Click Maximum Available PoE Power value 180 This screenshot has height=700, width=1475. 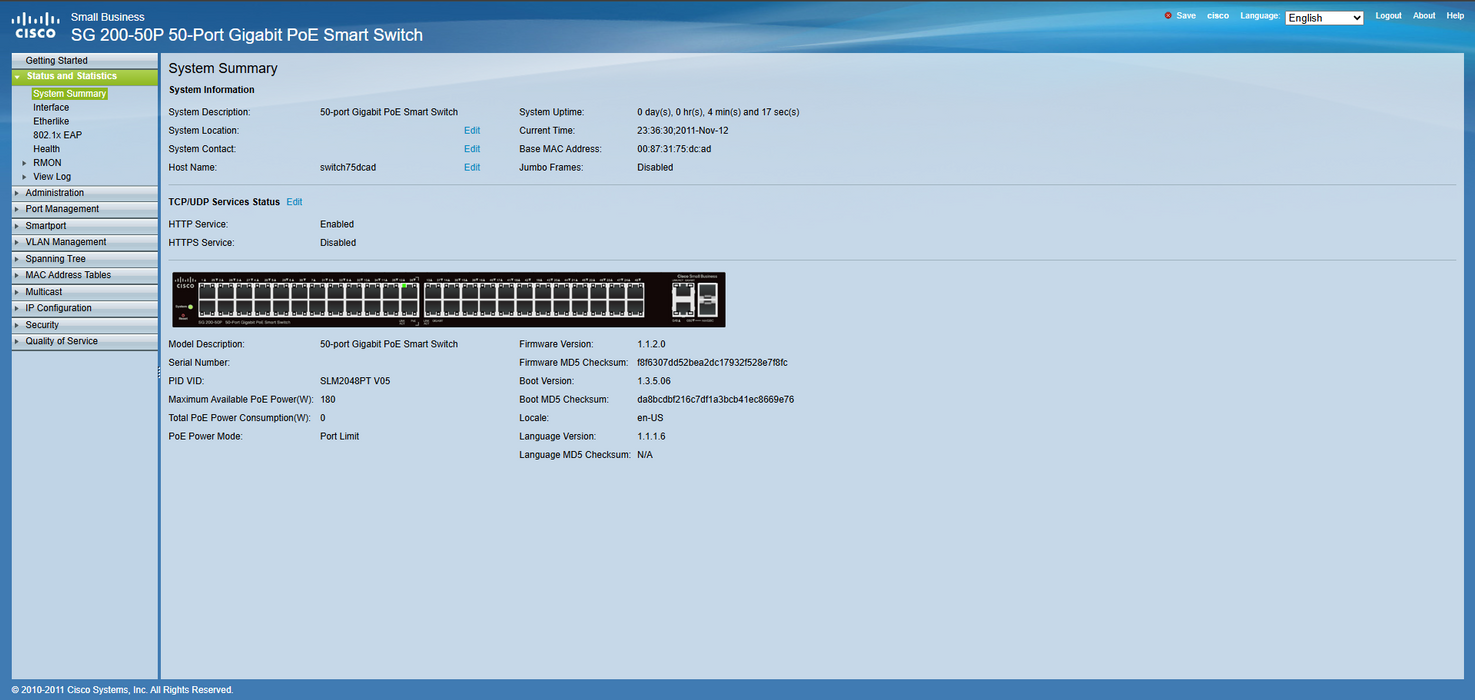click(x=328, y=400)
